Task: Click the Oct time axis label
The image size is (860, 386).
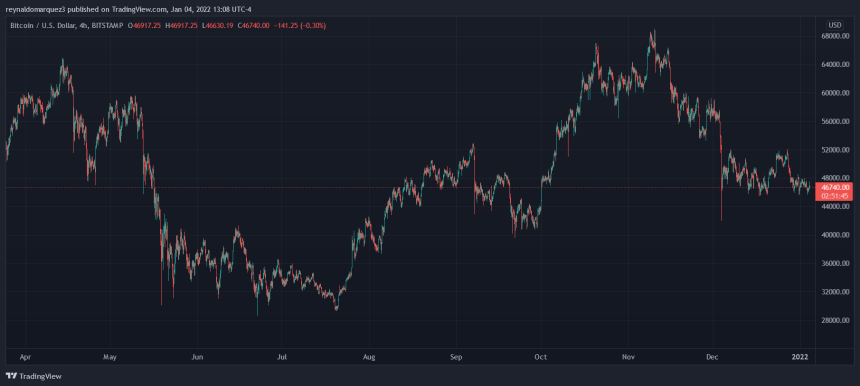Action: [541, 357]
